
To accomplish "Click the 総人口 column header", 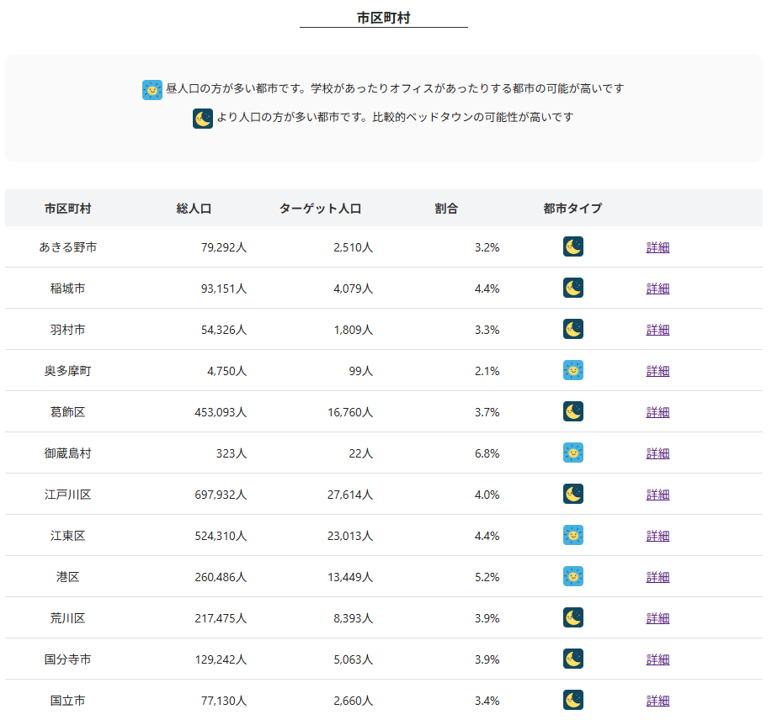I will click(194, 209).
